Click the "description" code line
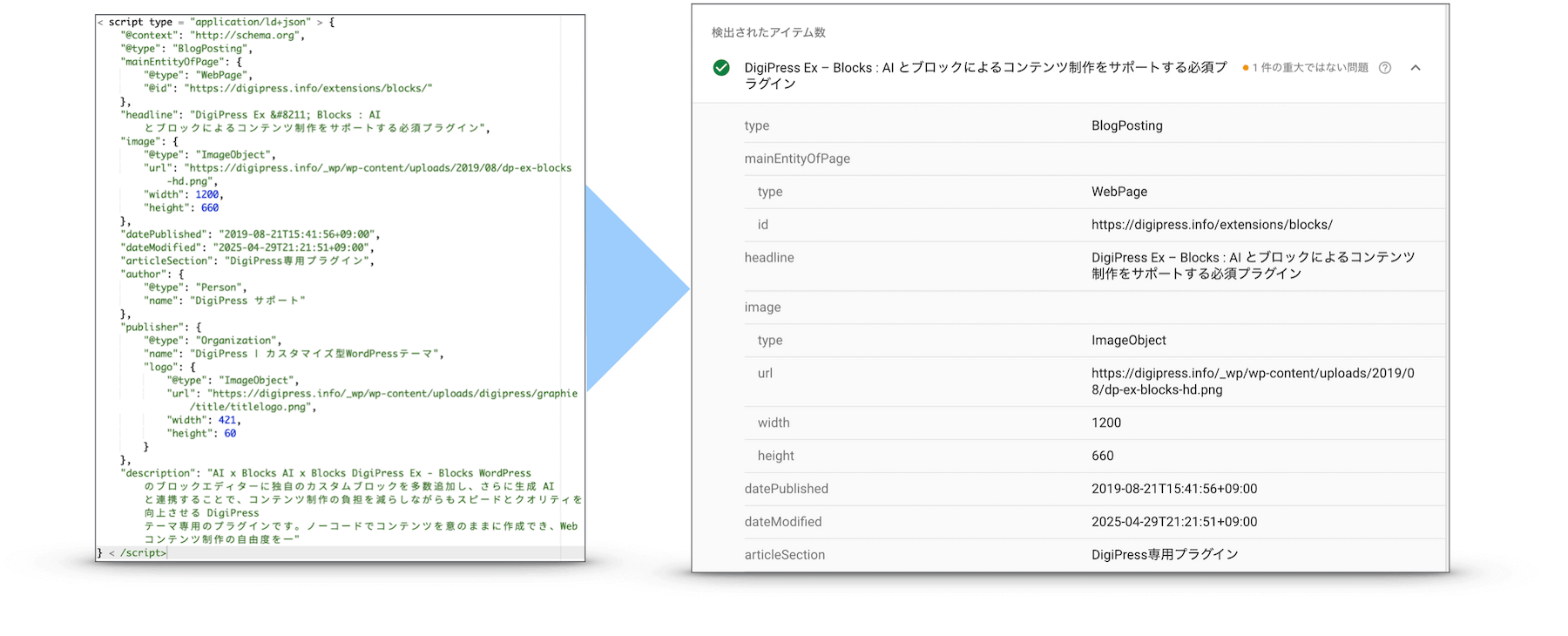The image size is (1568, 636). tap(351, 506)
